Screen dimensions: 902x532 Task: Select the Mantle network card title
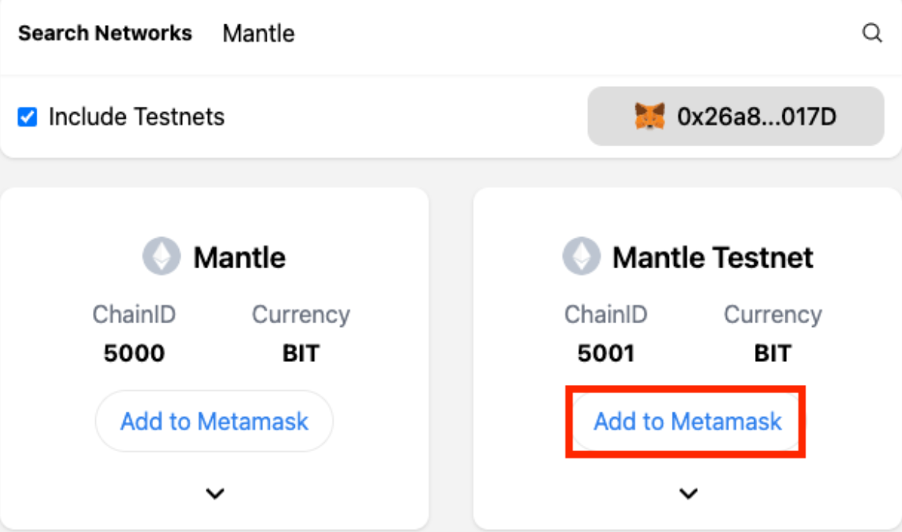239,257
